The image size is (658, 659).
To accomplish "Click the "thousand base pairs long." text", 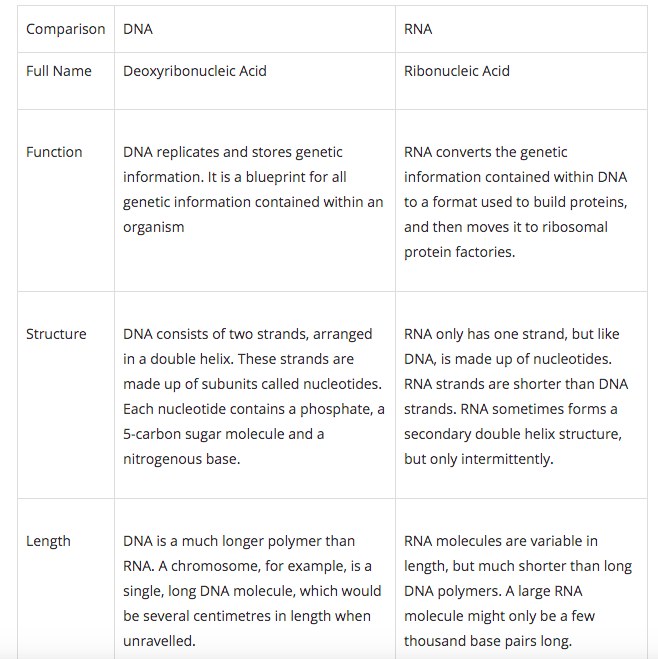I will click(487, 641).
